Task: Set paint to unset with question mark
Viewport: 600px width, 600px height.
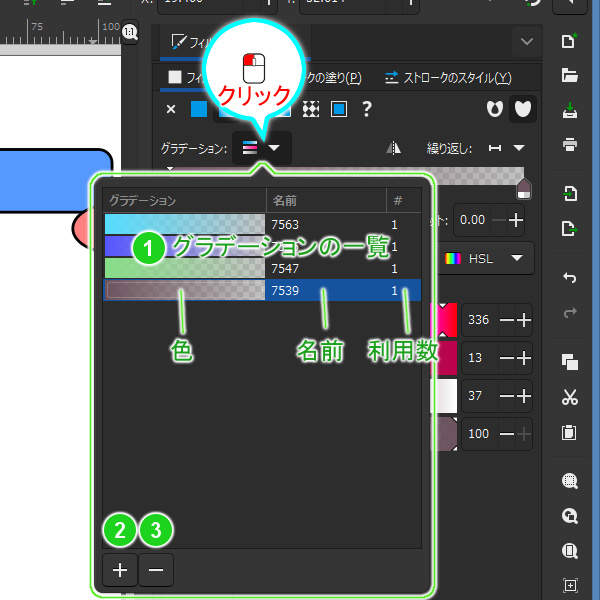Action: [x=367, y=109]
